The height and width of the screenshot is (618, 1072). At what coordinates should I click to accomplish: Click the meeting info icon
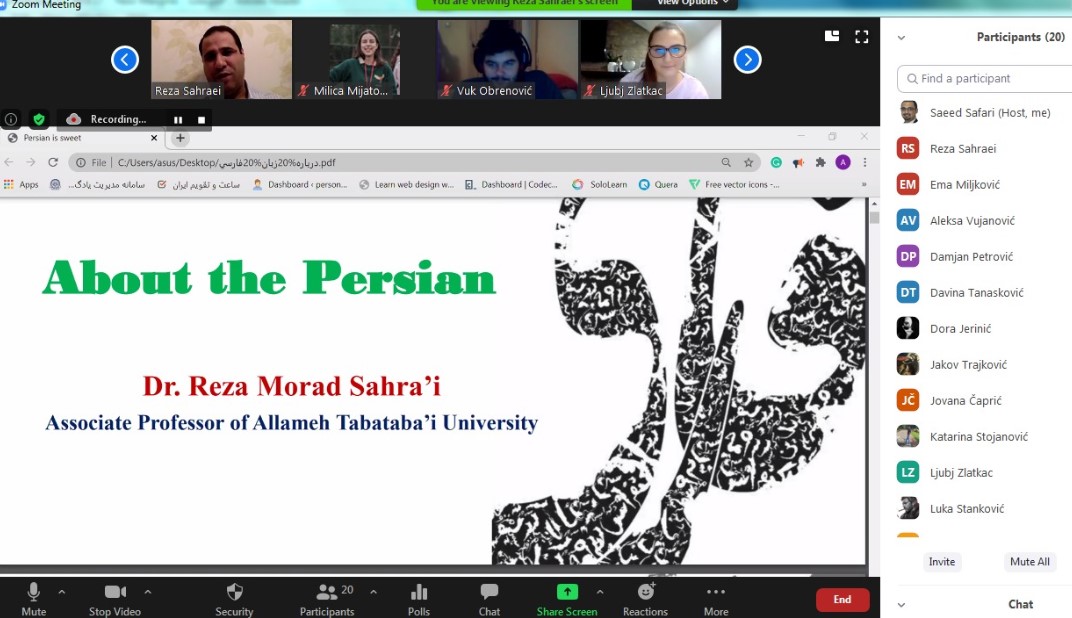coord(11,119)
